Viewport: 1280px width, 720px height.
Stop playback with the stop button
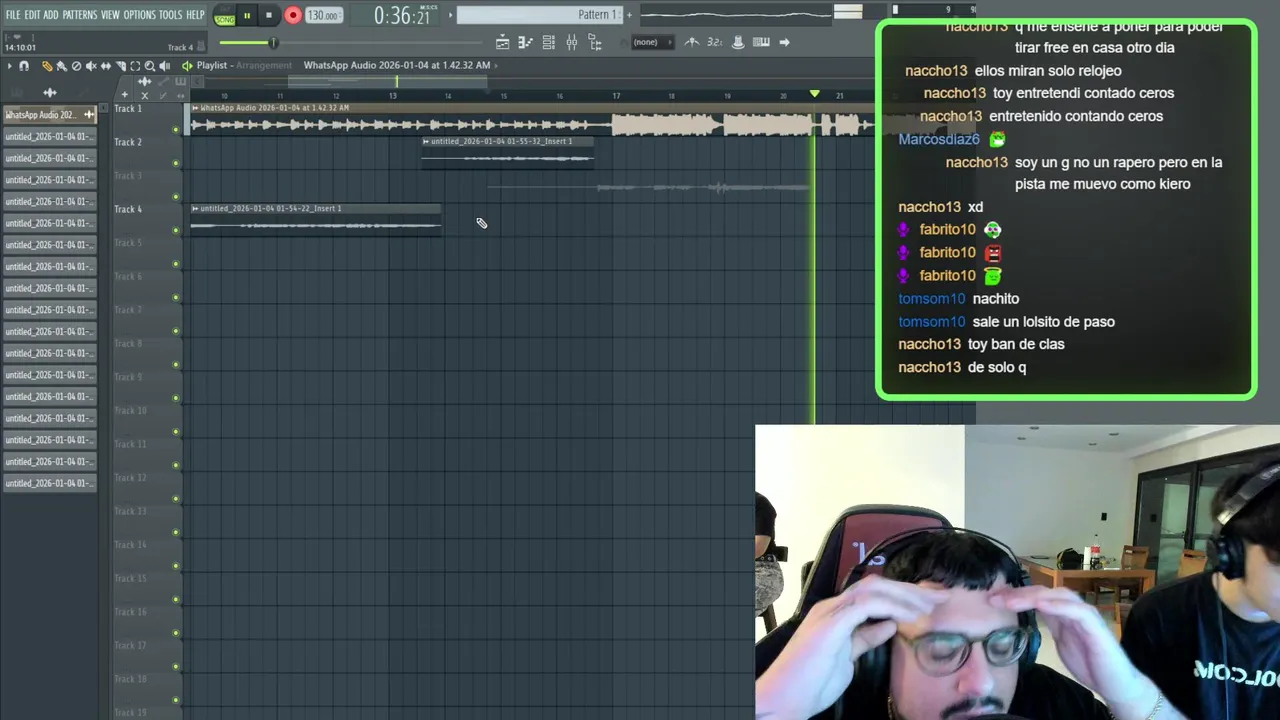268,15
